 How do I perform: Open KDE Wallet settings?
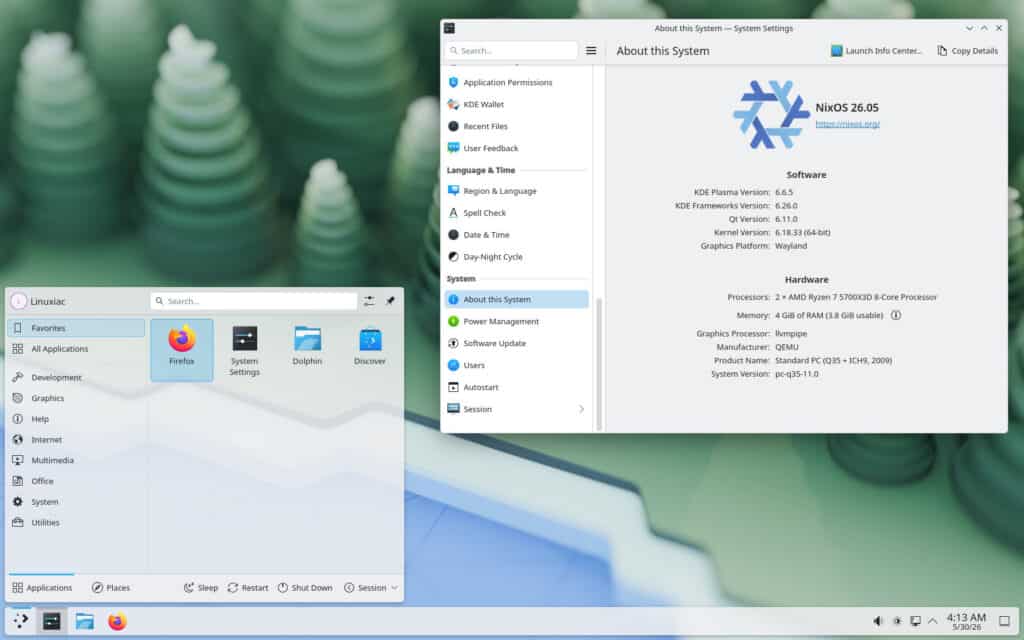tap(516, 104)
